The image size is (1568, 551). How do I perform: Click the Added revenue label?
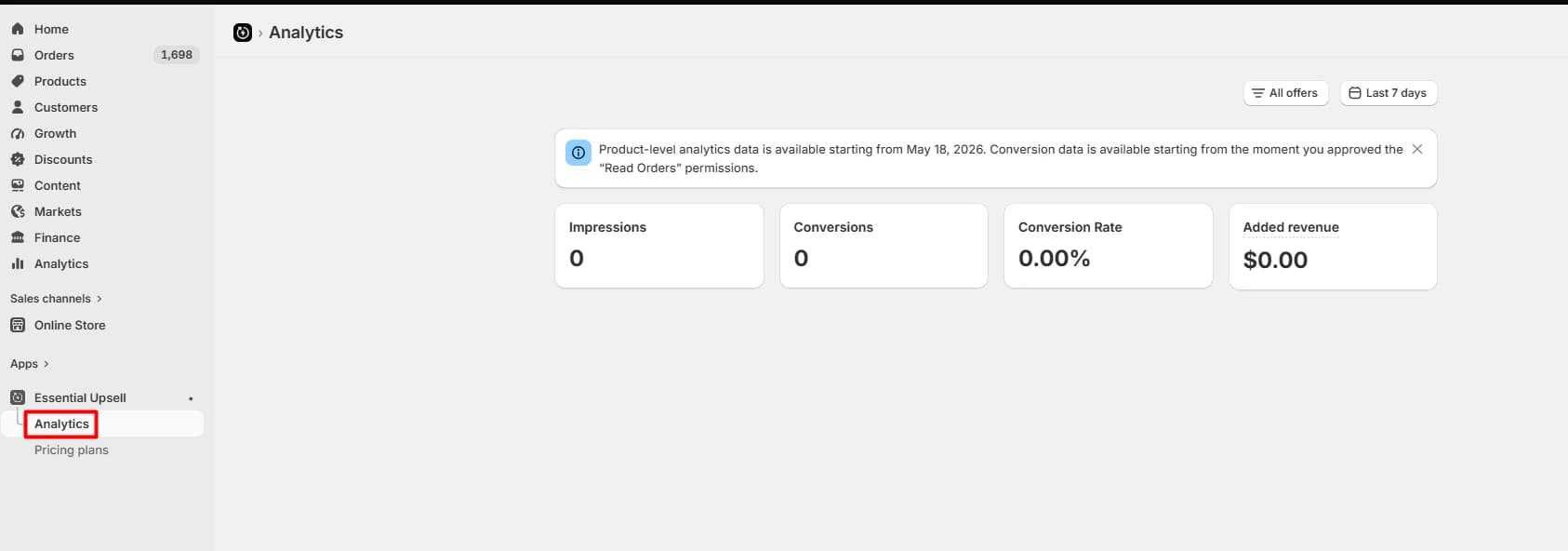click(x=1291, y=227)
